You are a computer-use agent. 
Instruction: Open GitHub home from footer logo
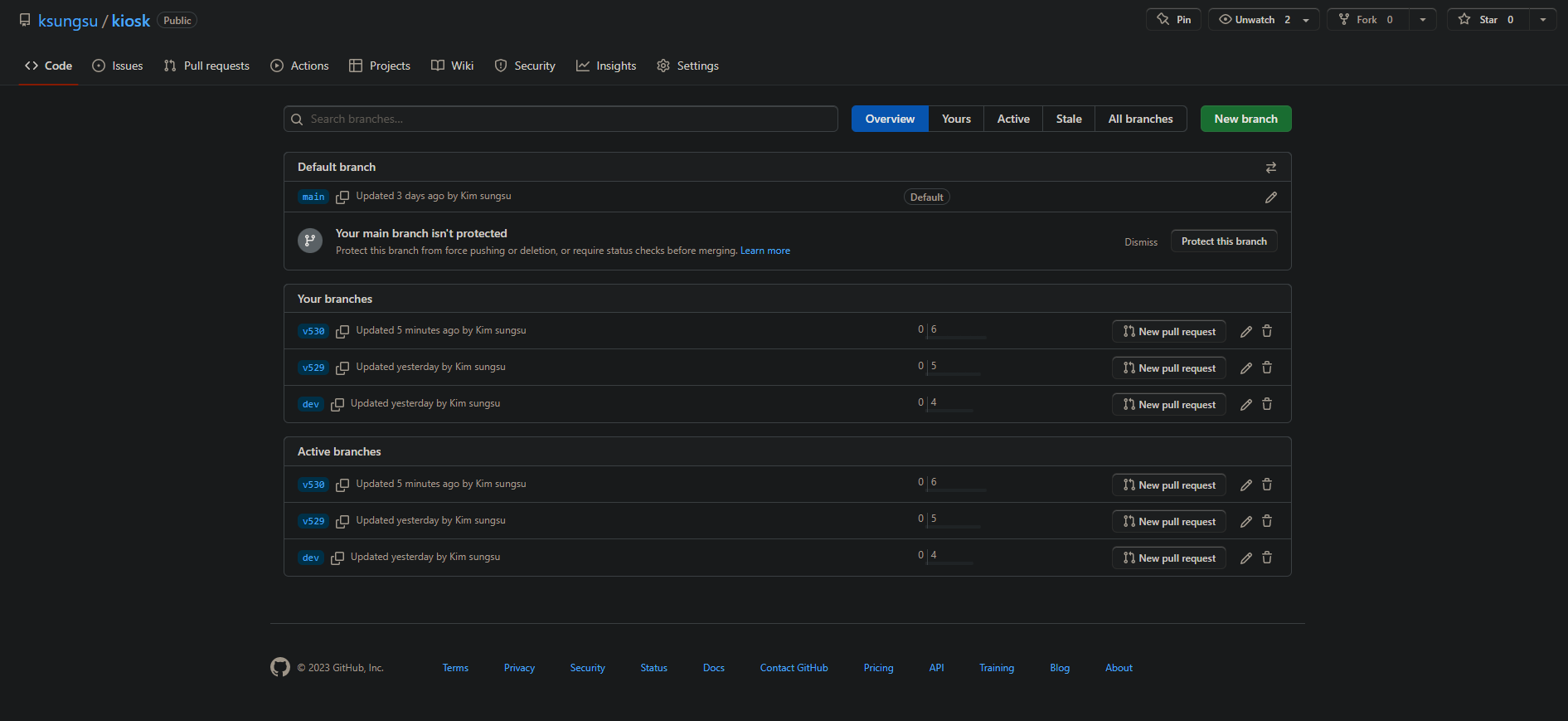click(280, 667)
